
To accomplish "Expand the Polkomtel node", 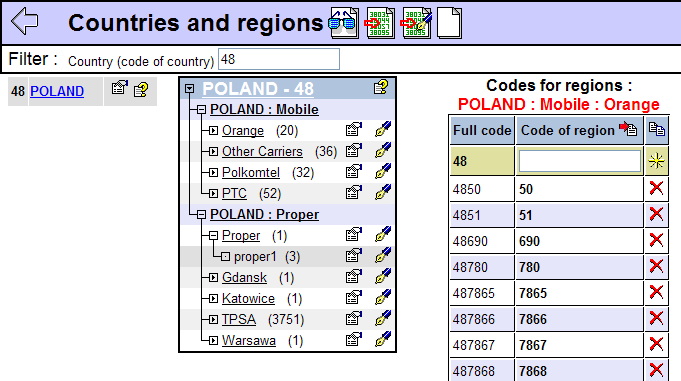I will [x=213, y=172].
